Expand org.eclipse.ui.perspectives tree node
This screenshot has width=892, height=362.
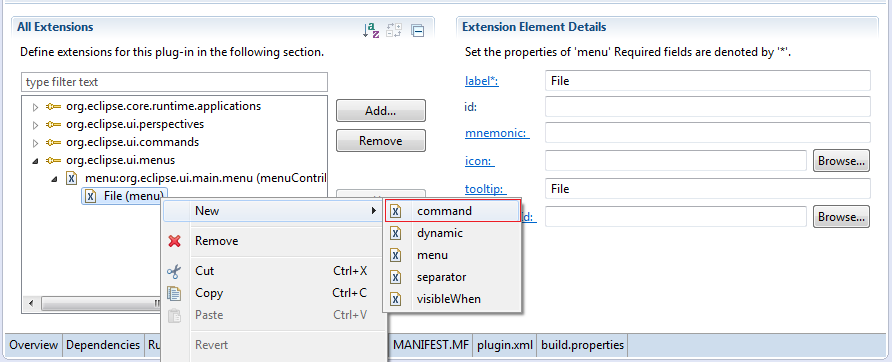(35, 125)
